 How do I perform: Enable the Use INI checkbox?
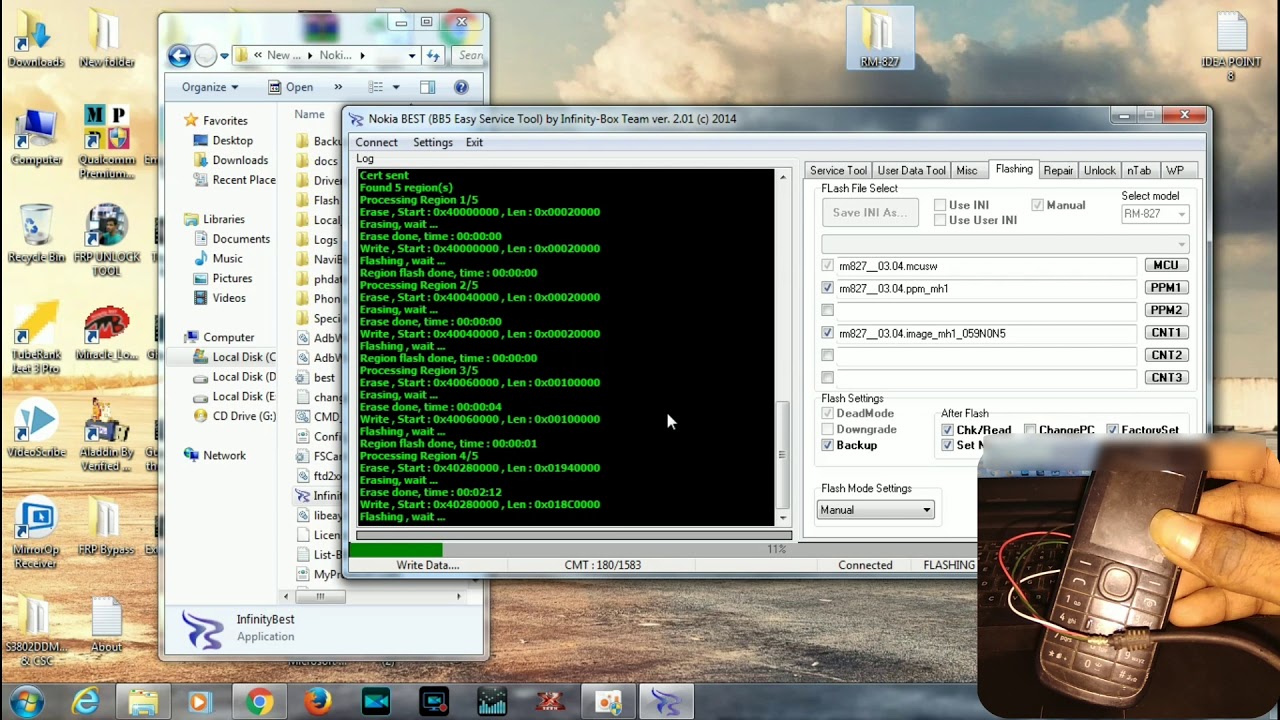940,205
